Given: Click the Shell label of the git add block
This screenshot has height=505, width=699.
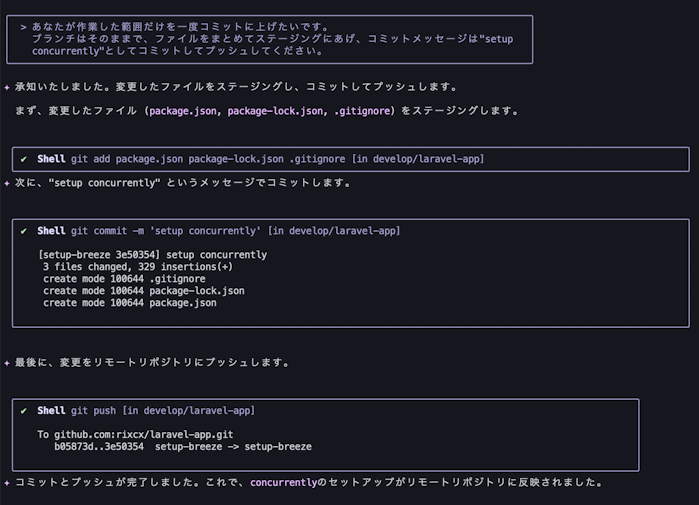Looking at the screenshot, I should pos(51,159).
